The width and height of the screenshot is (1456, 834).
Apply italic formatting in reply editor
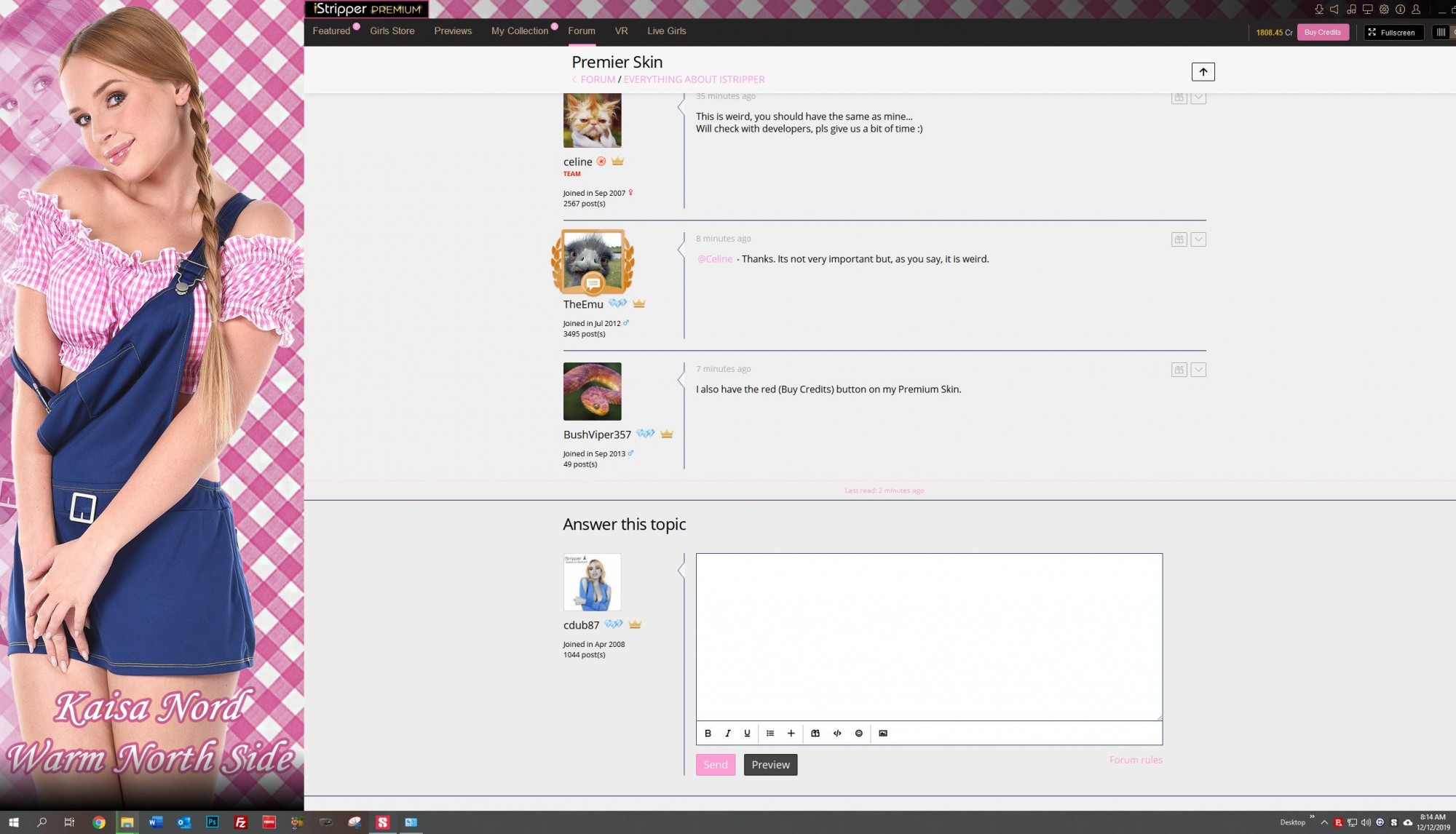pyautogui.click(x=727, y=733)
